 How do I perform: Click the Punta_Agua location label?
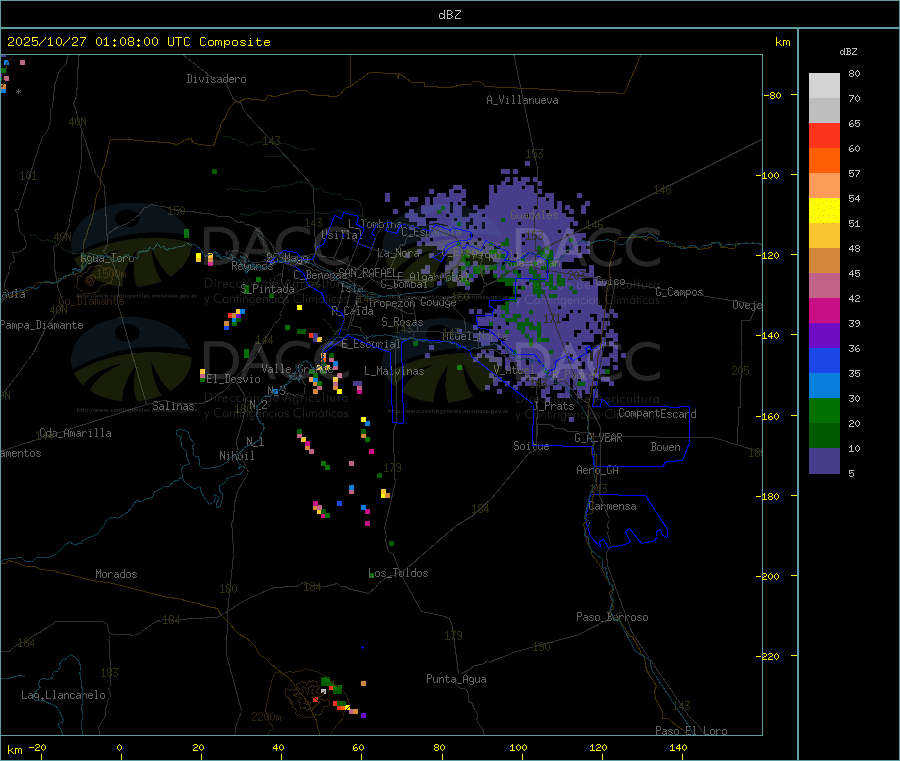coord(456,680)
